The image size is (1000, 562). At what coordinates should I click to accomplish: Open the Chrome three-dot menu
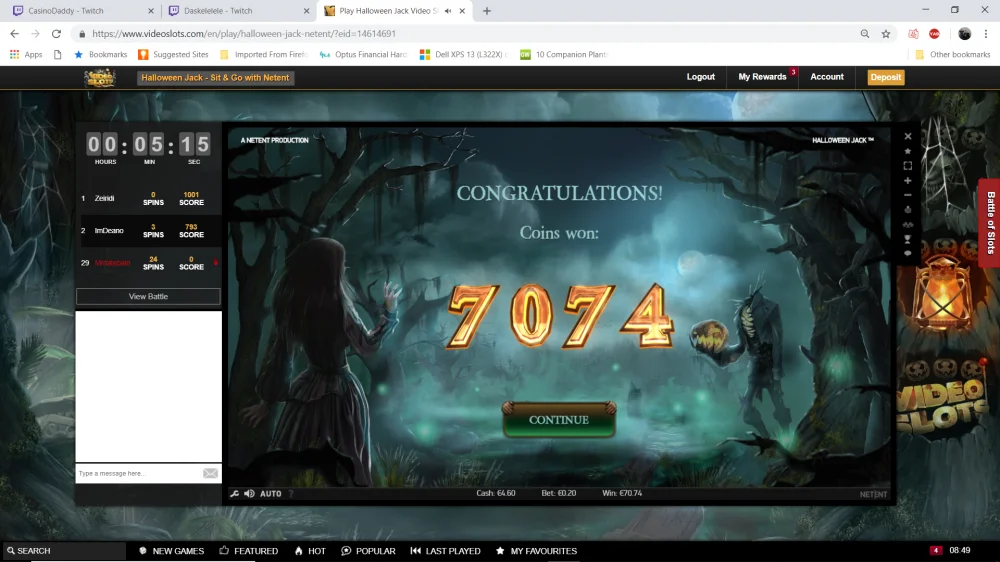986,34
